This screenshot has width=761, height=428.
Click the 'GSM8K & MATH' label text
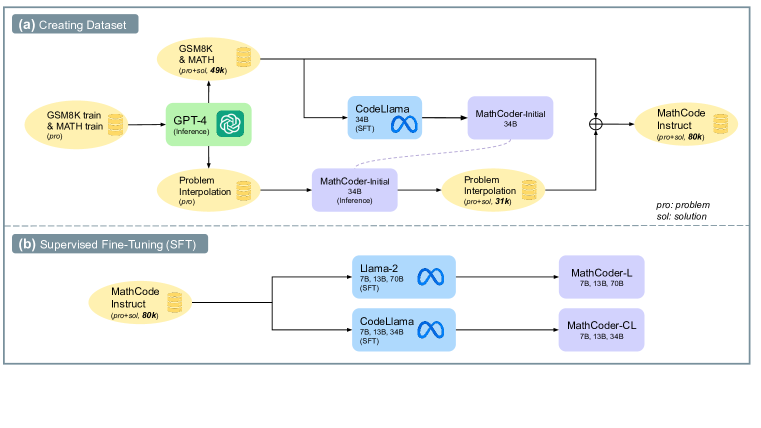coord(197,54)
